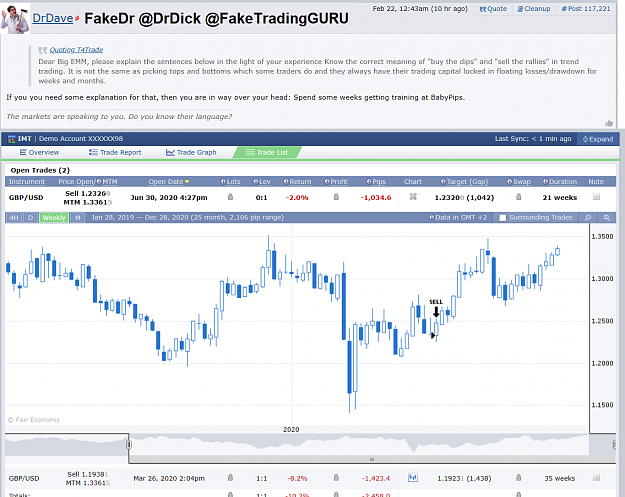Screen dimensions: 625x497
Task: Open the DrDave profile link
Action: click(53, 18)
